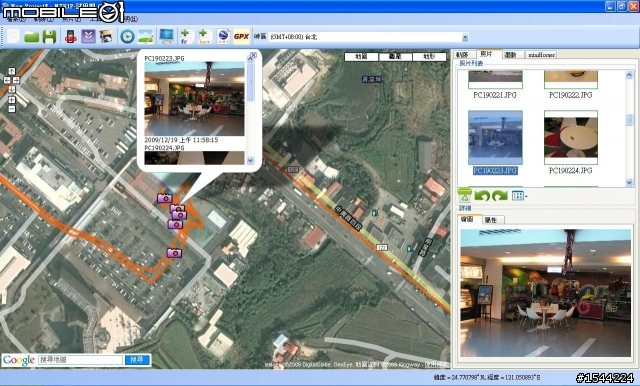Select the PC190223.JPG thumbnail in photo list

pos(495,138)
